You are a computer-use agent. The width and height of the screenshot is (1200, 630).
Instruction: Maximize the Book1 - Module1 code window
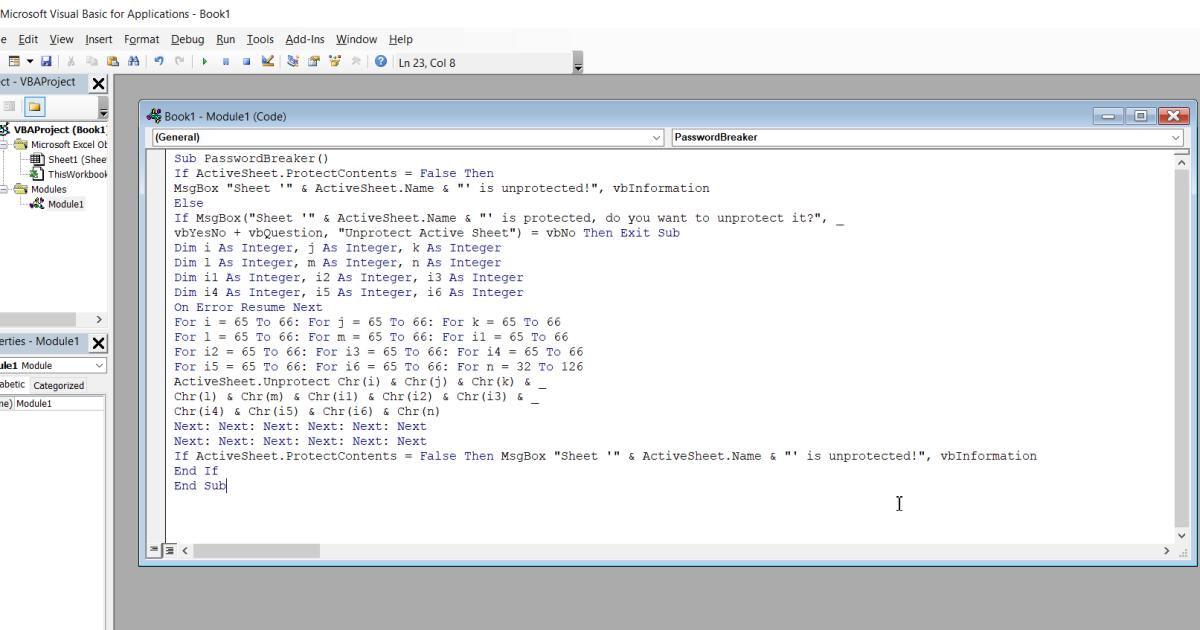click(x=1140, y=116)
